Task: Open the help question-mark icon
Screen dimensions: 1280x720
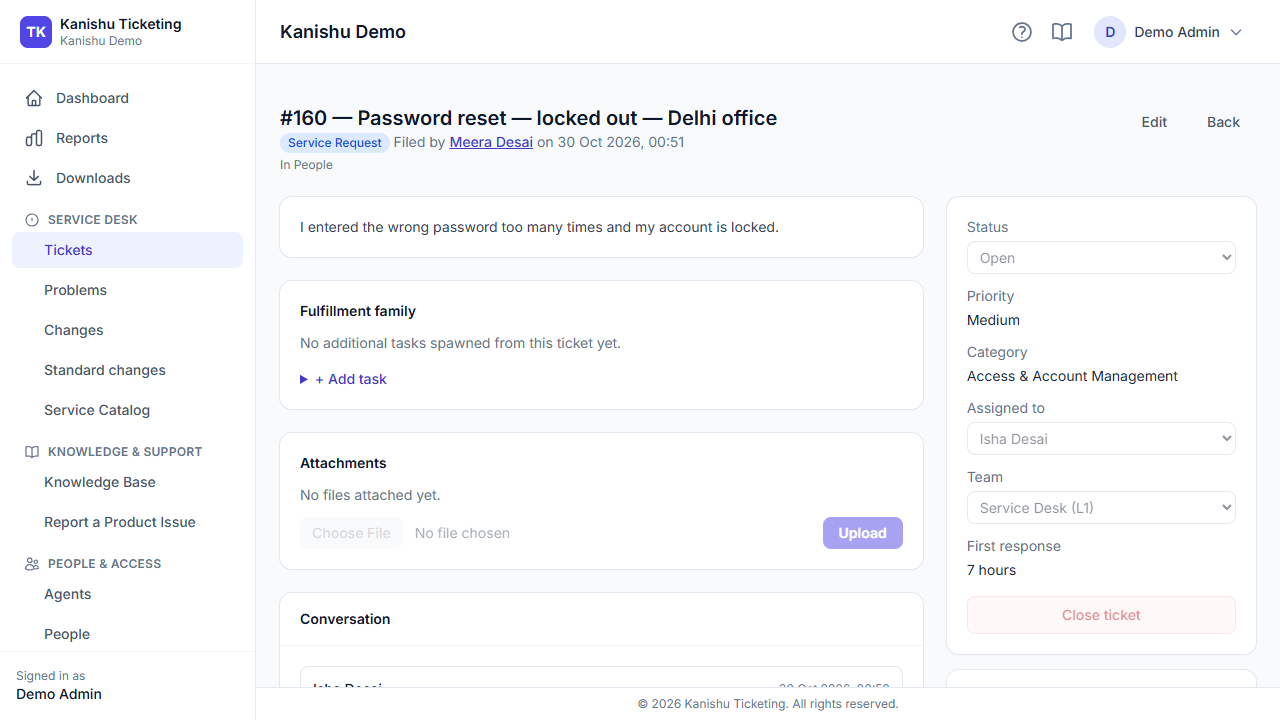Action: coord(1022,32)
